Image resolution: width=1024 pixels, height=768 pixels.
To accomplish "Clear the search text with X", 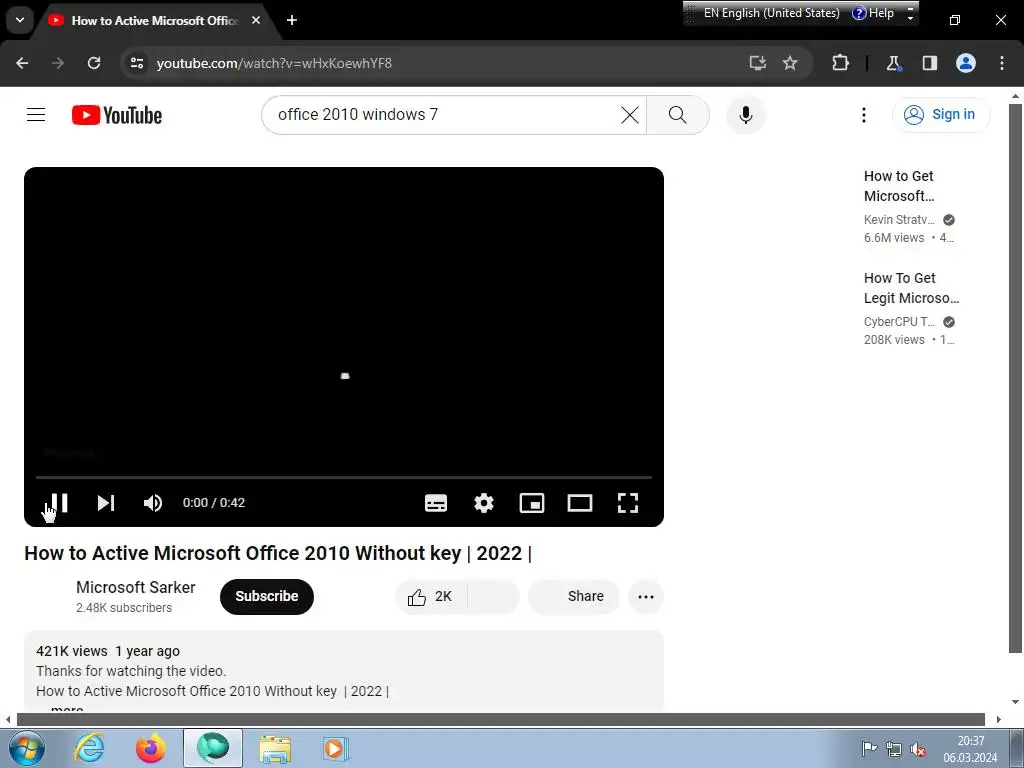I will click(x=630, y=115).
